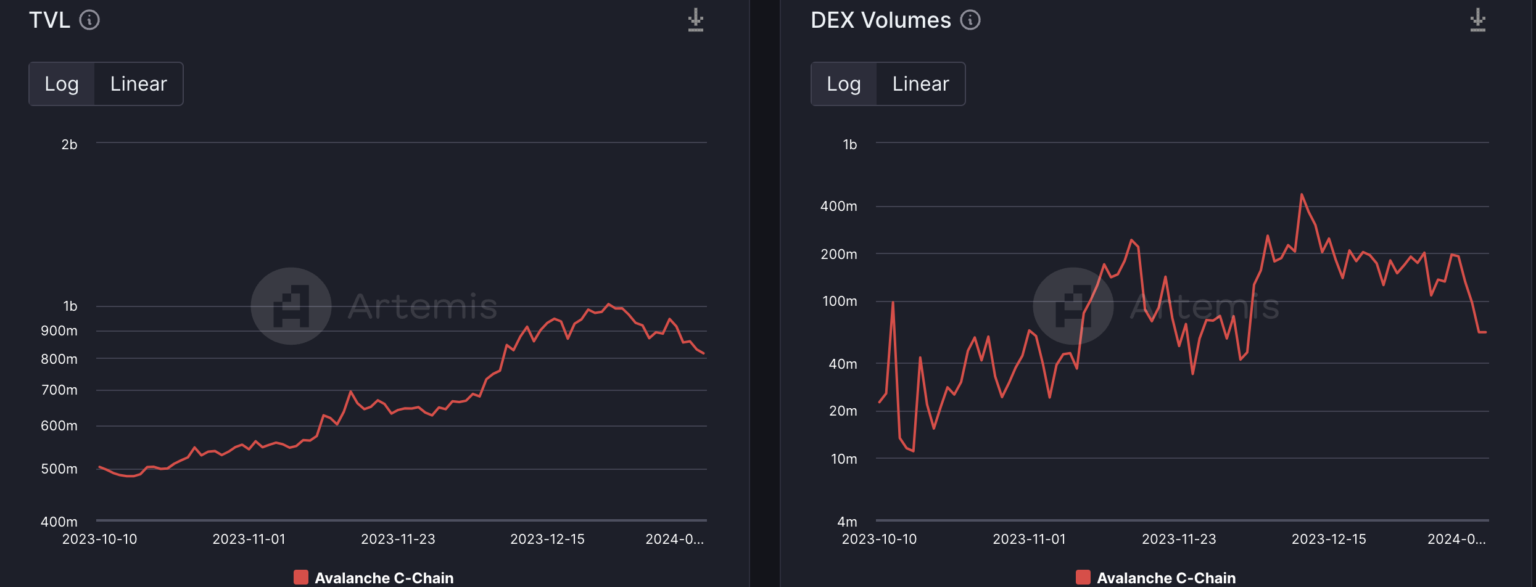Viewport: 1536px width, 587px height.
Task: Click the red legend swatch under DEX Volumes chart
Action: (1083, 577)
